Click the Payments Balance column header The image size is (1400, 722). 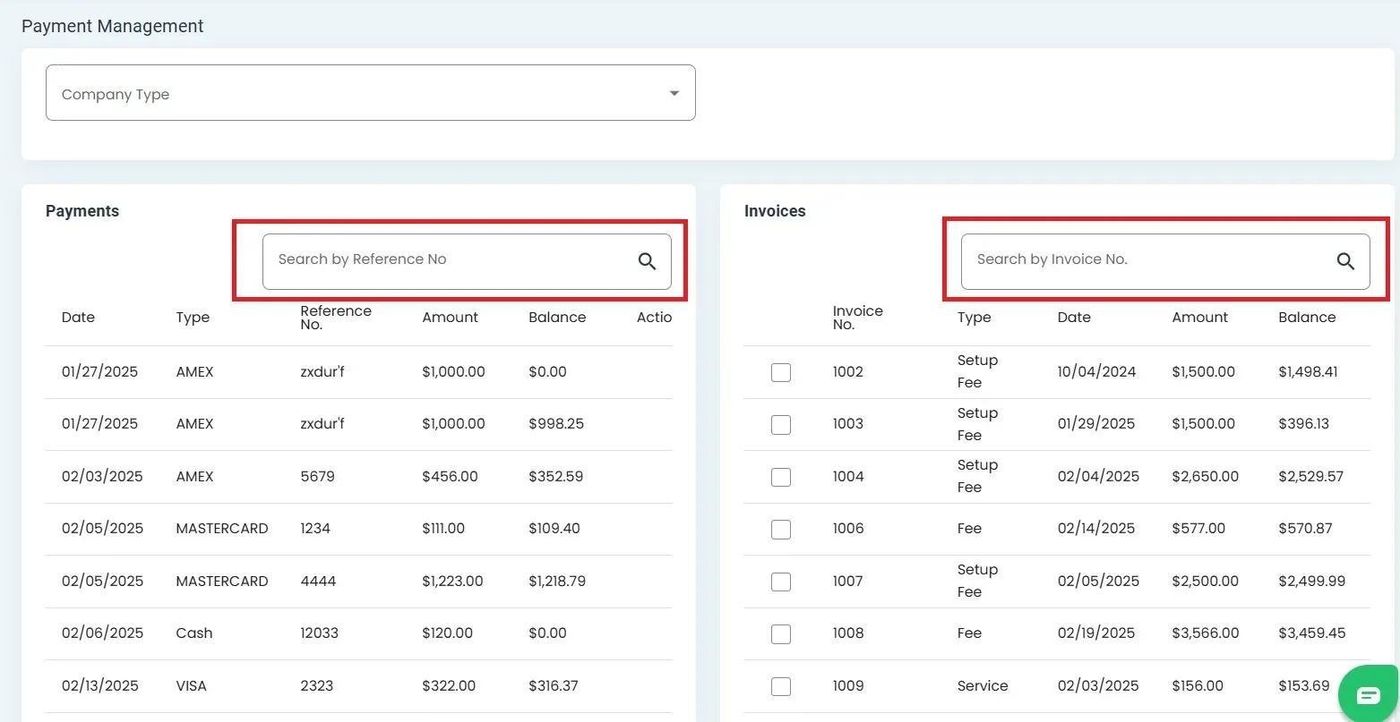pos(557,317)
